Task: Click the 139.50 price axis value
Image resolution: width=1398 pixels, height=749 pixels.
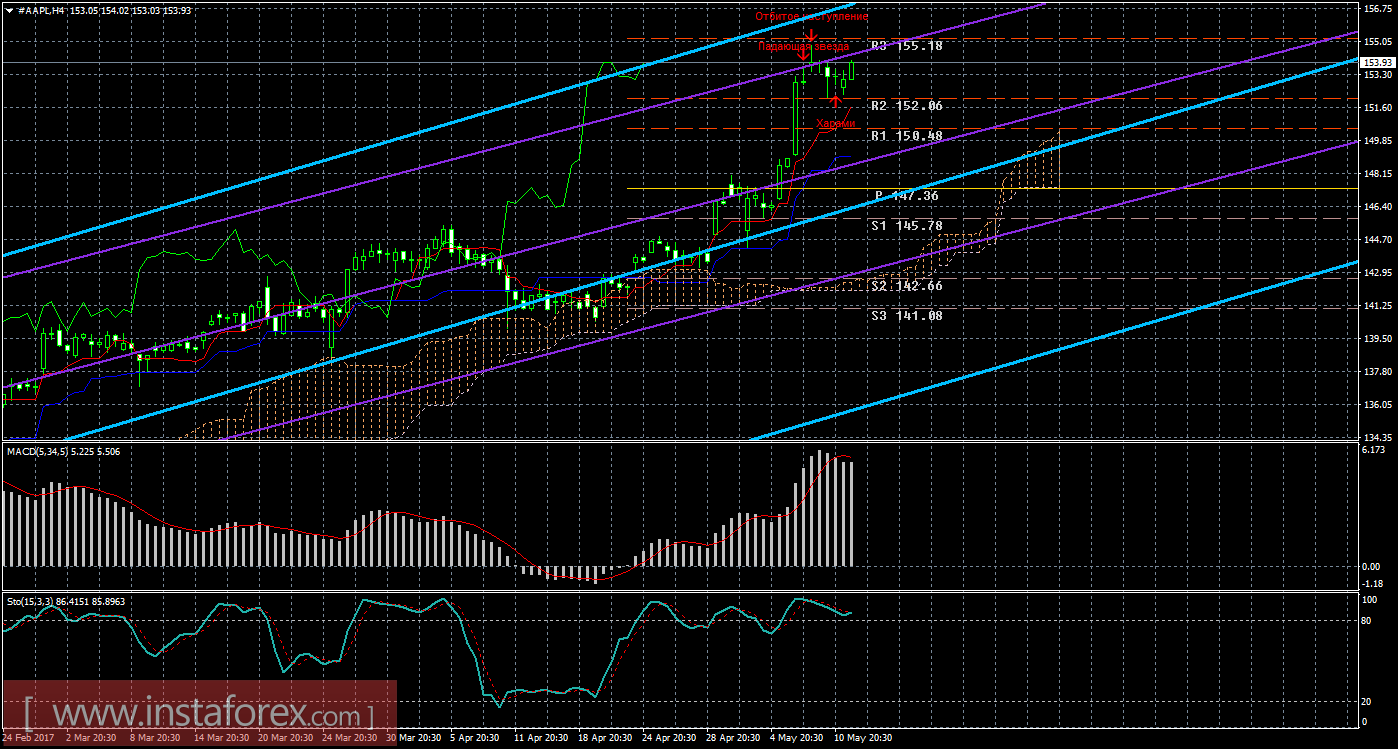Action: click(1378, 339)
